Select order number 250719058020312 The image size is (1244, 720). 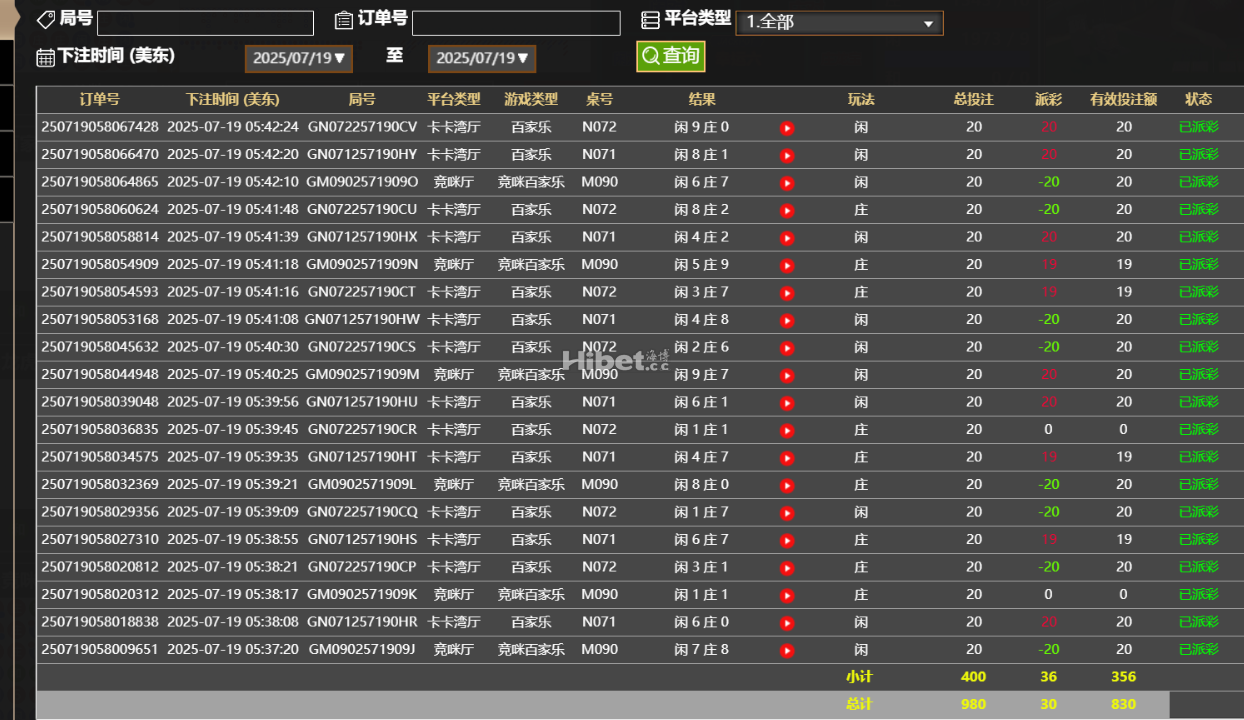click(x=100, y=594)
